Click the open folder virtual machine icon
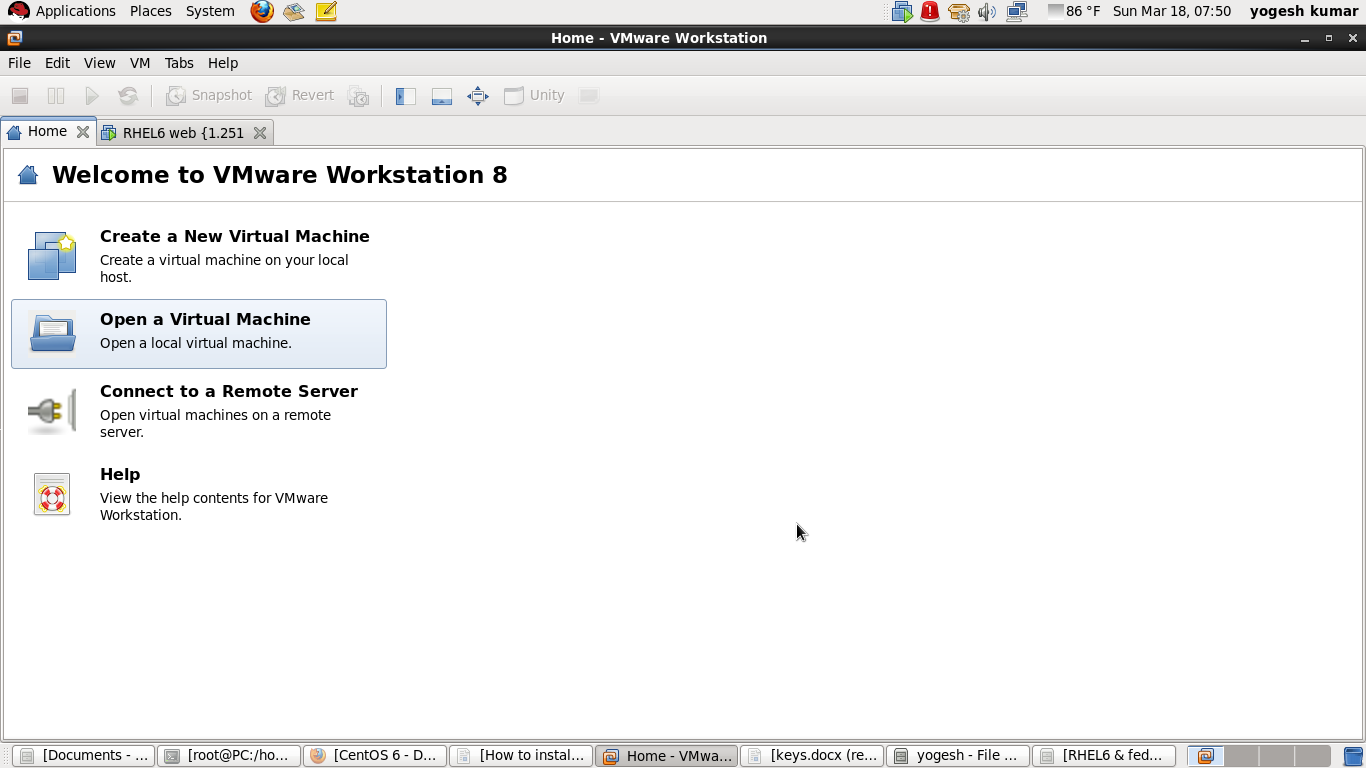 pos(52,333)
